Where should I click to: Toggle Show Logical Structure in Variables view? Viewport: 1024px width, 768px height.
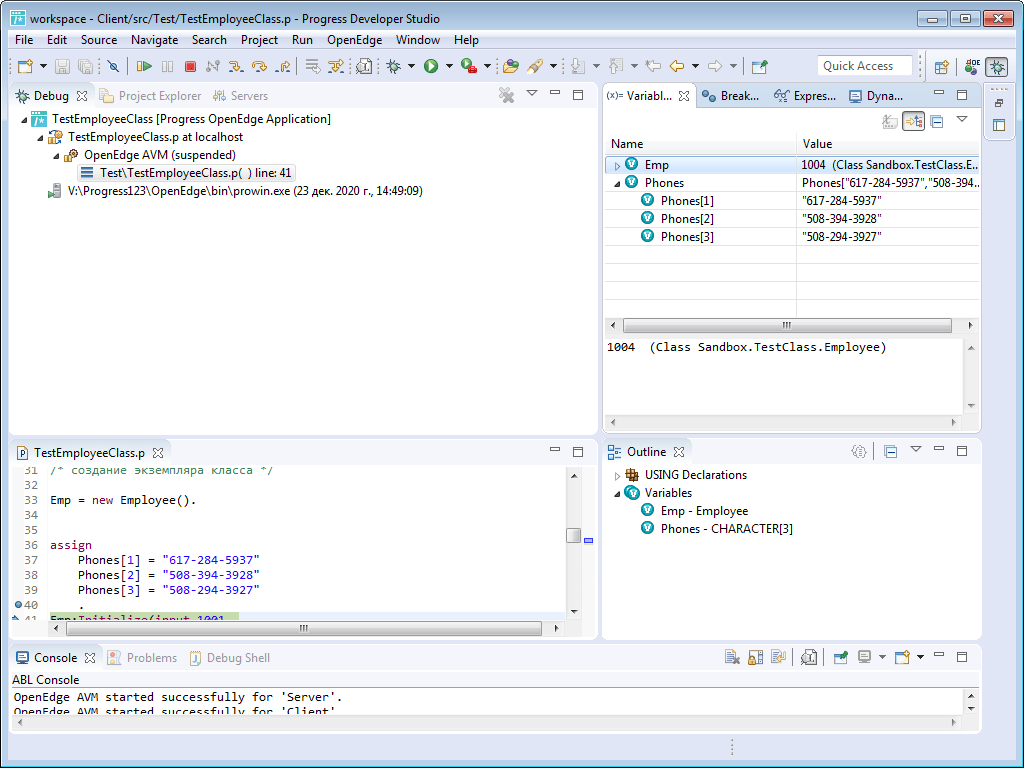tap(913, 121)
